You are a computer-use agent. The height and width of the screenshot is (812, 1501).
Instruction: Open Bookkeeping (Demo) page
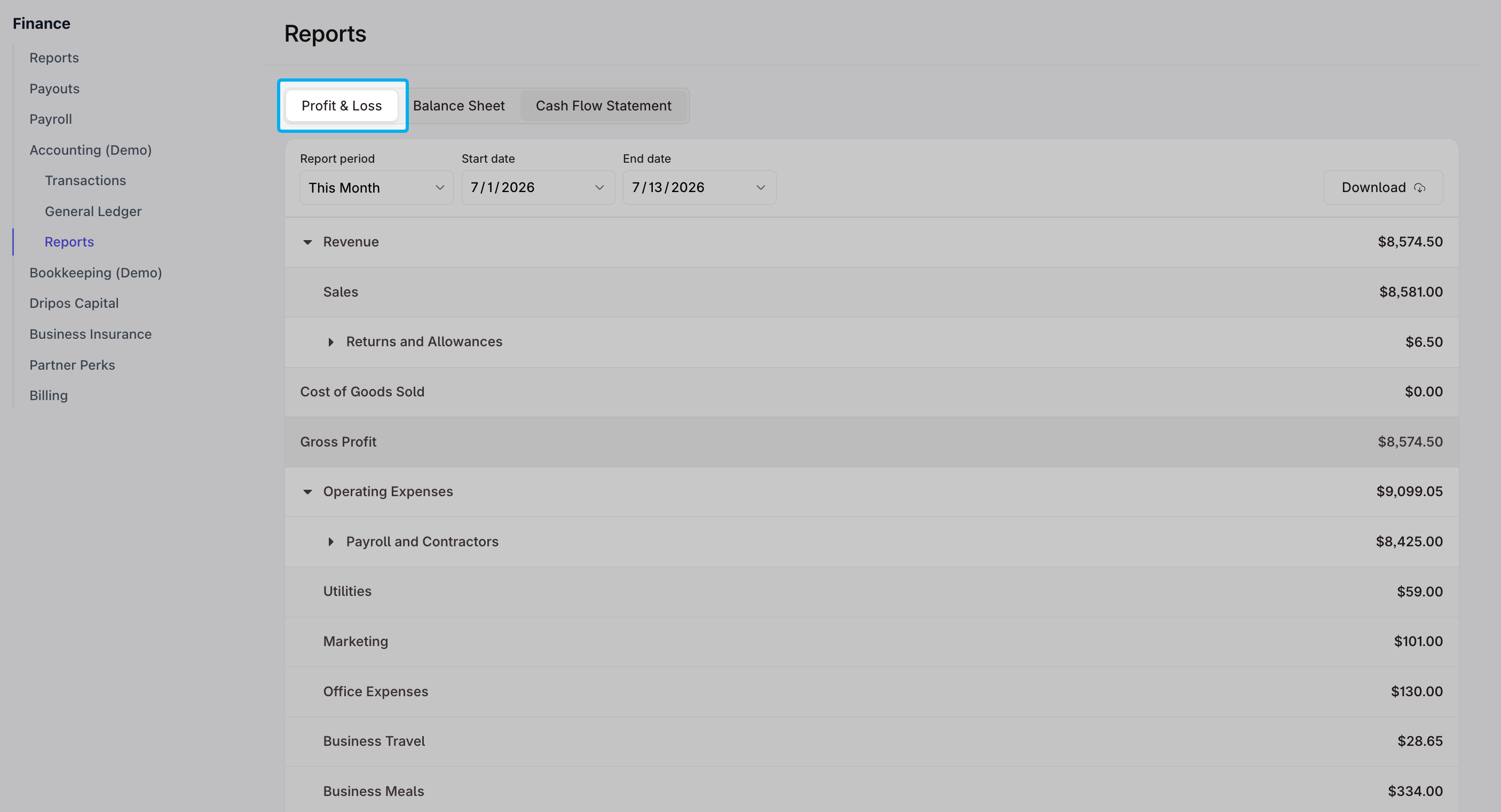(x=96, y=273)
